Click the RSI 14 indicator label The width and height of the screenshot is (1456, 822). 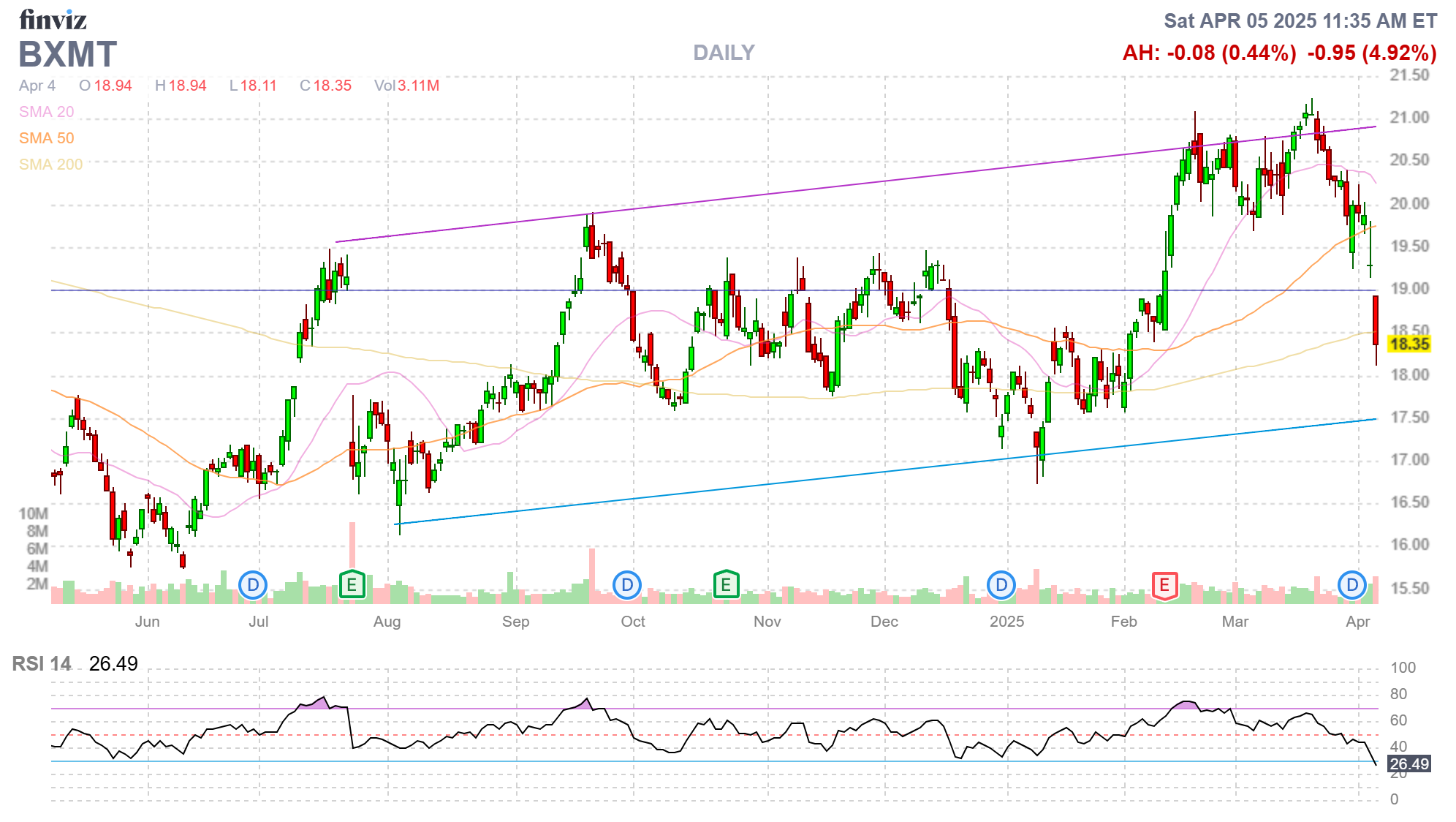point(42,663)
